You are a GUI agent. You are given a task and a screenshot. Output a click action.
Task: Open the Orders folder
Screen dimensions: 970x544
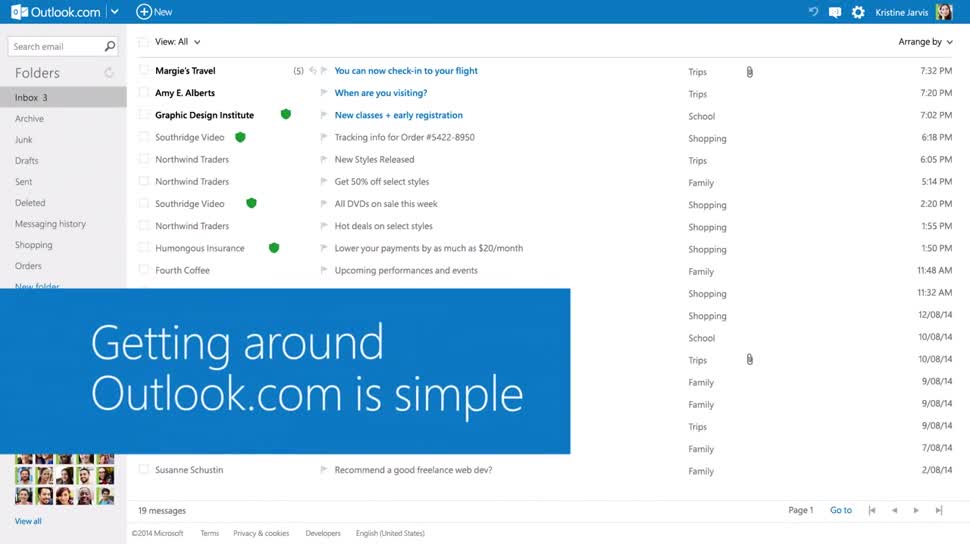(28, 266)
